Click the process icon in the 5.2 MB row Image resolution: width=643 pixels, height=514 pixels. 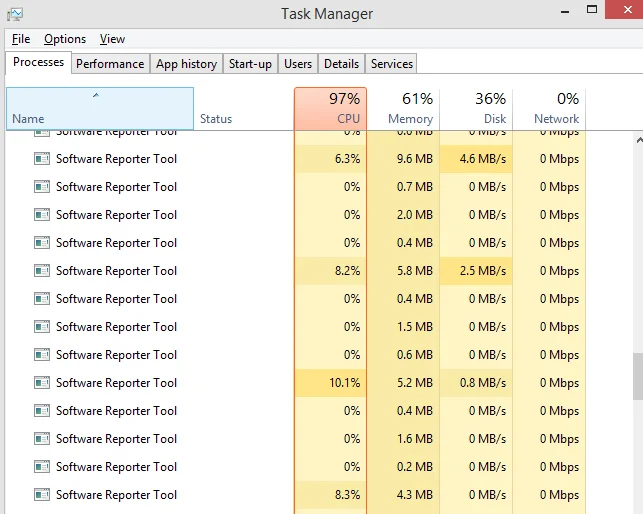click(42, 383)
